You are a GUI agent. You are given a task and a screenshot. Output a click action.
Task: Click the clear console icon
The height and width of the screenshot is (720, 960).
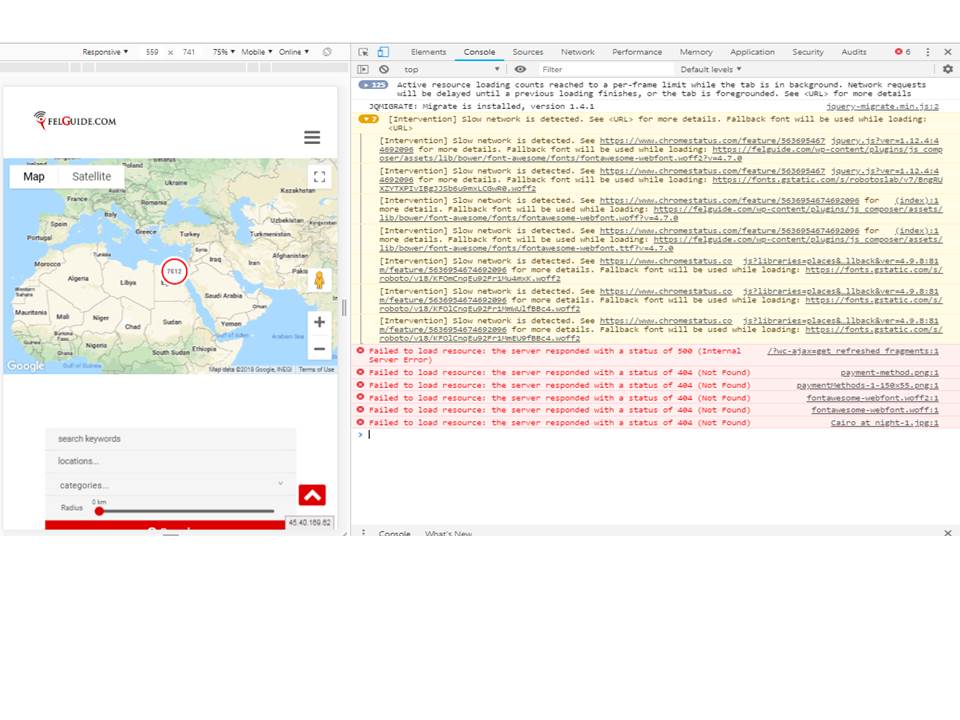(383, 69)
